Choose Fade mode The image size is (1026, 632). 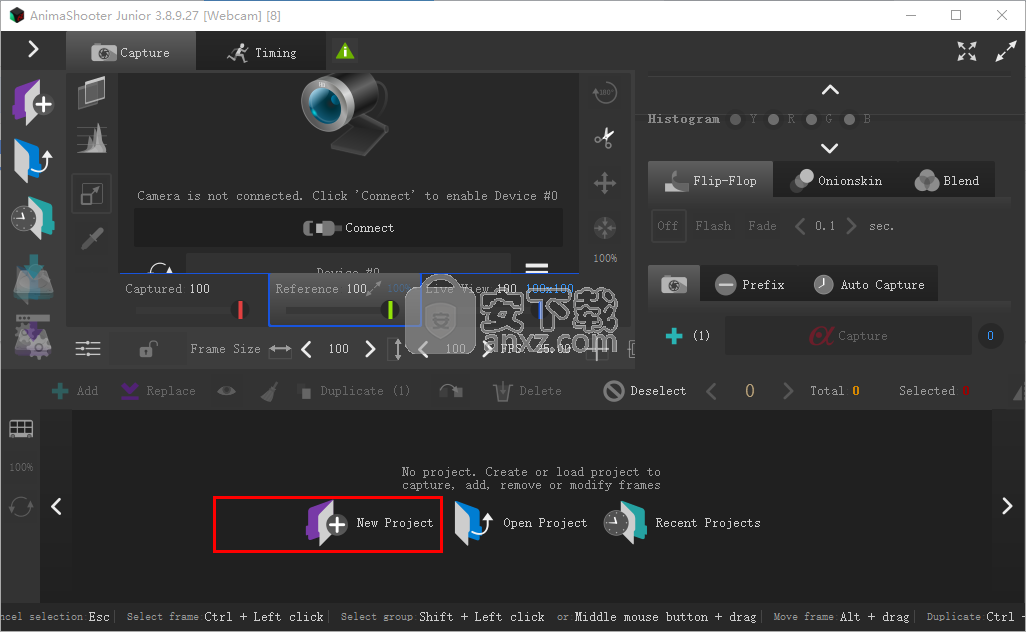point(762,226)
